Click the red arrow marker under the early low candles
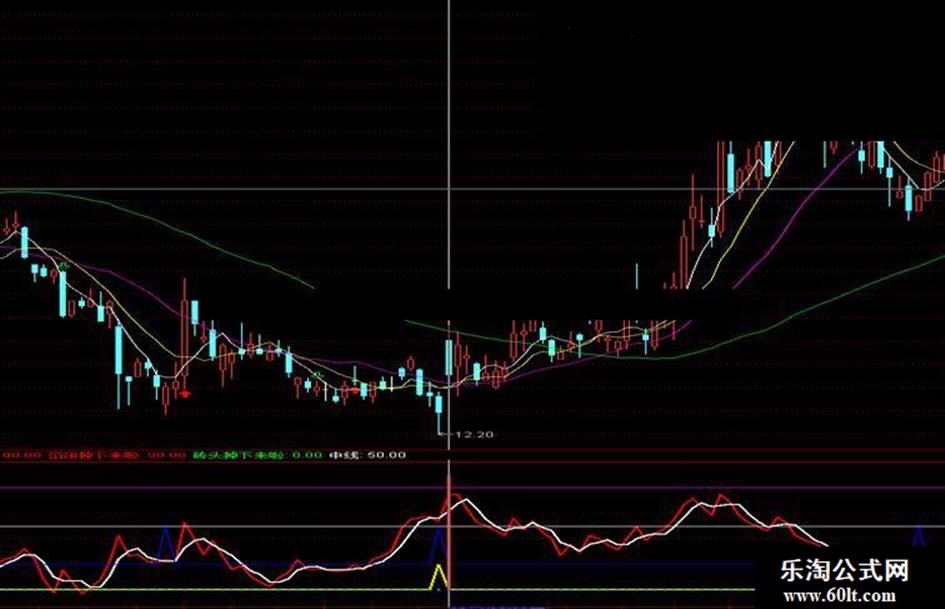Viewport: 945px width, 609px height. click(185, 394)
